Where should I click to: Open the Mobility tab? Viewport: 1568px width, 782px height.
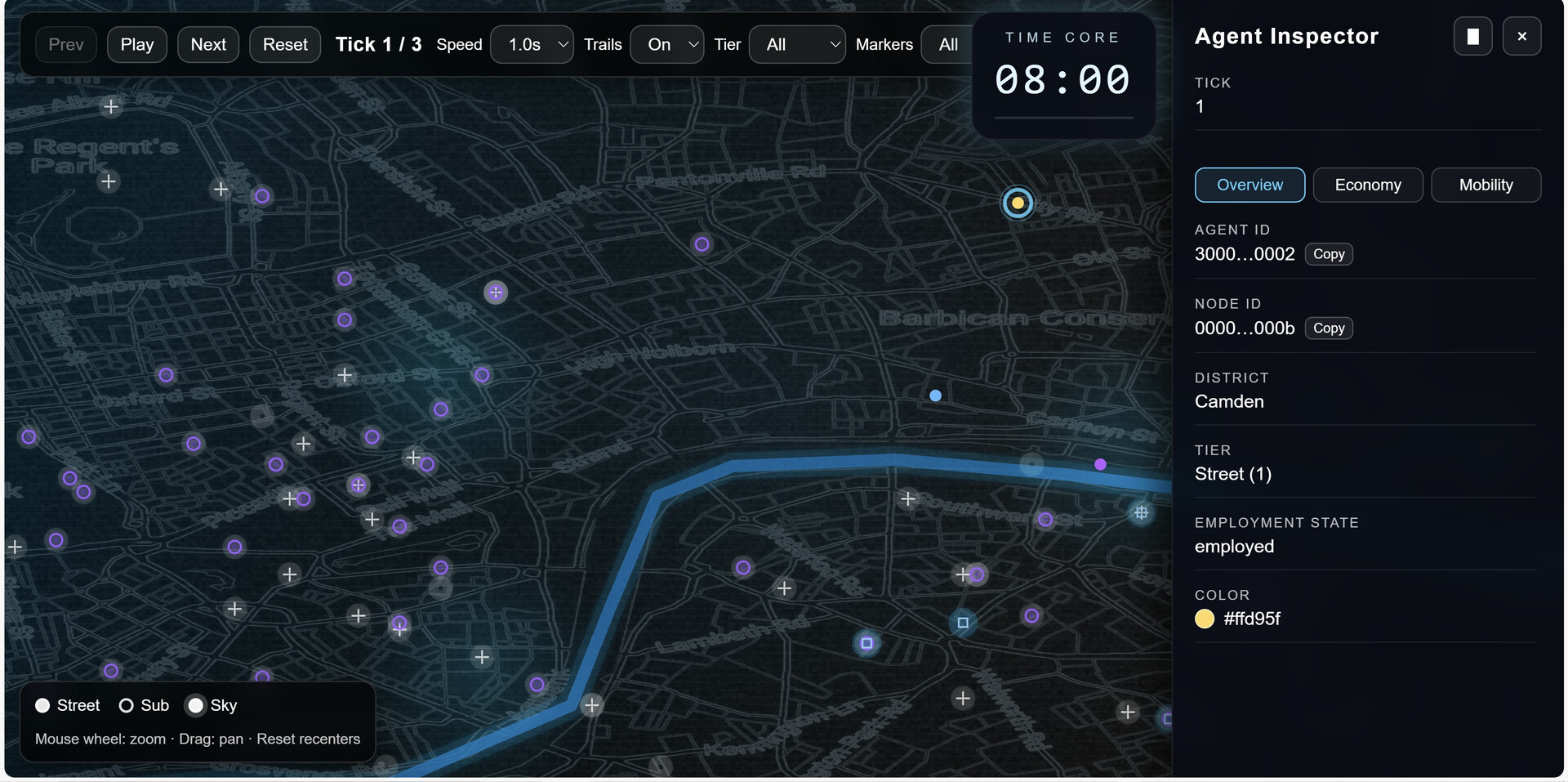pyautogui.click(x=1486, y=185)
